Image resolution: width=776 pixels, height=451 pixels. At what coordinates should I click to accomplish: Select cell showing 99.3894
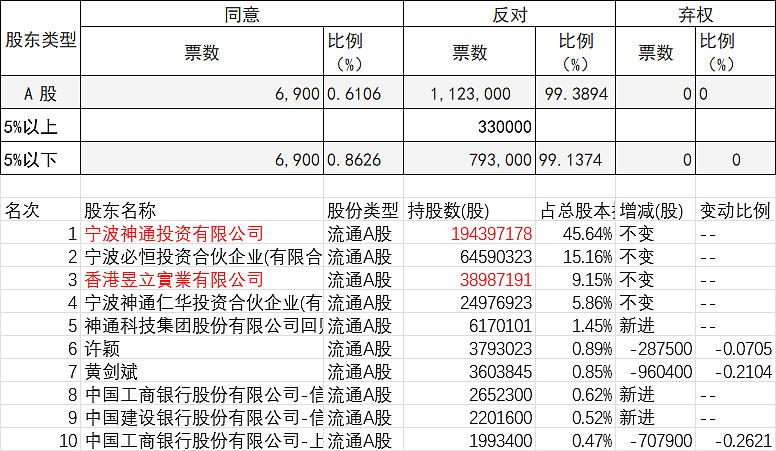point(575,93)
